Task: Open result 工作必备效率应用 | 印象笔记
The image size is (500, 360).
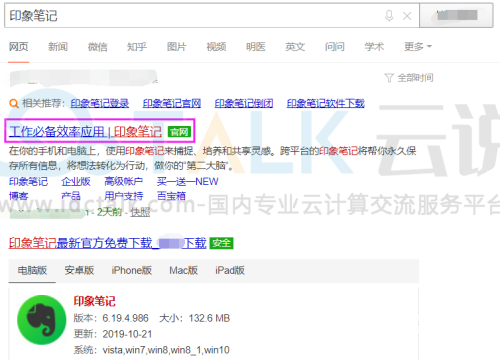Action: click(86, 132)
